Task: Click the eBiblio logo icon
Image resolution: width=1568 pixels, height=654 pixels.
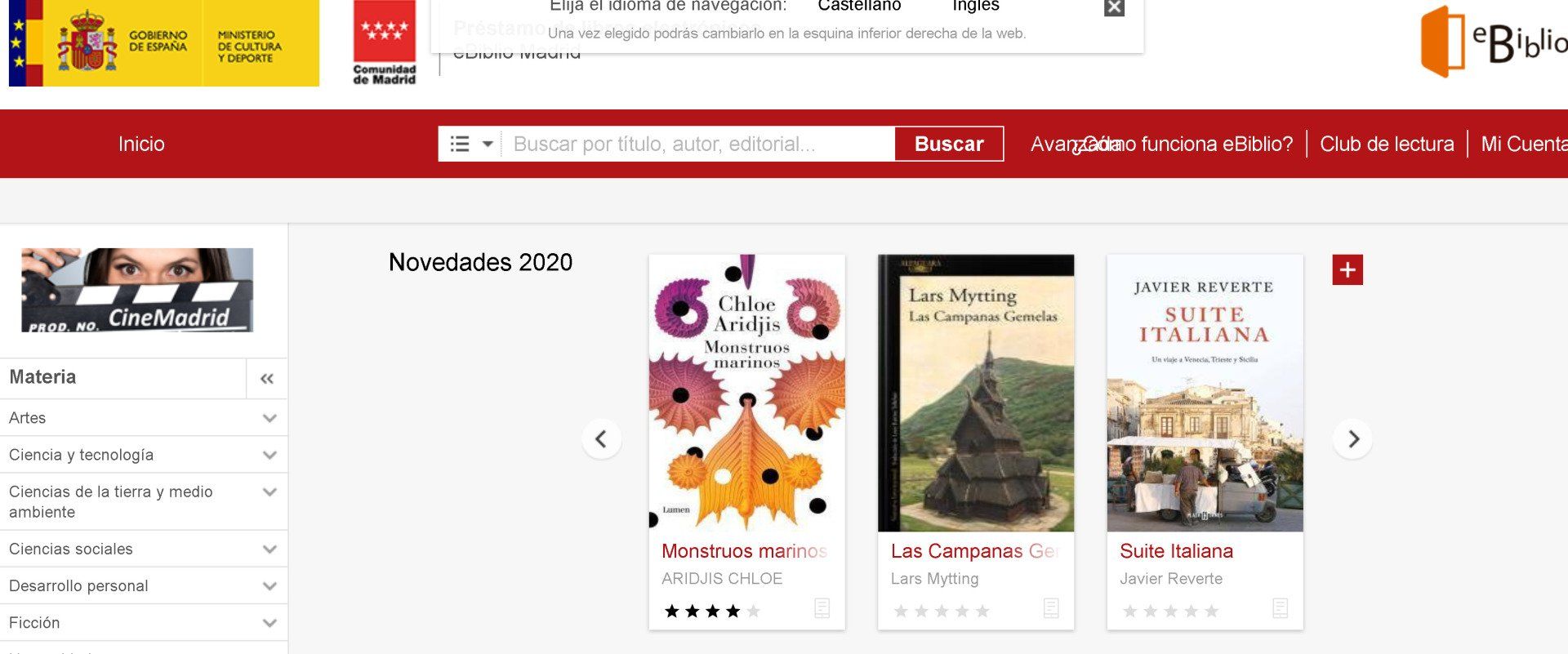Action: (1444, 42)
